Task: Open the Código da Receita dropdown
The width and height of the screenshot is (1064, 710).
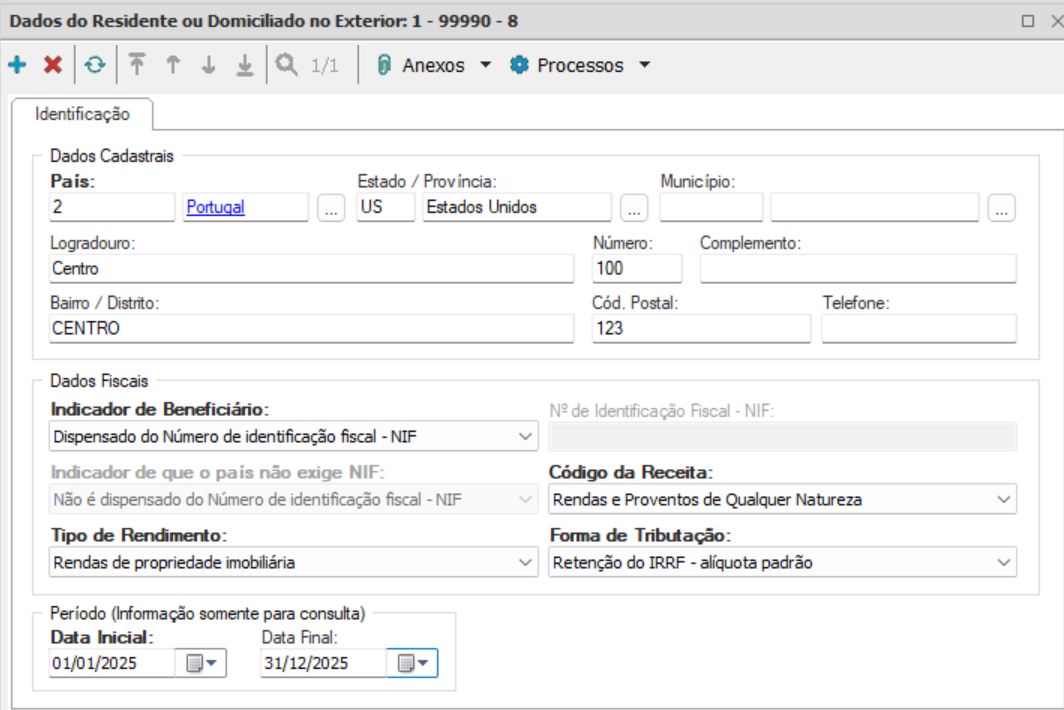Action: click(x=1004, y=499)
